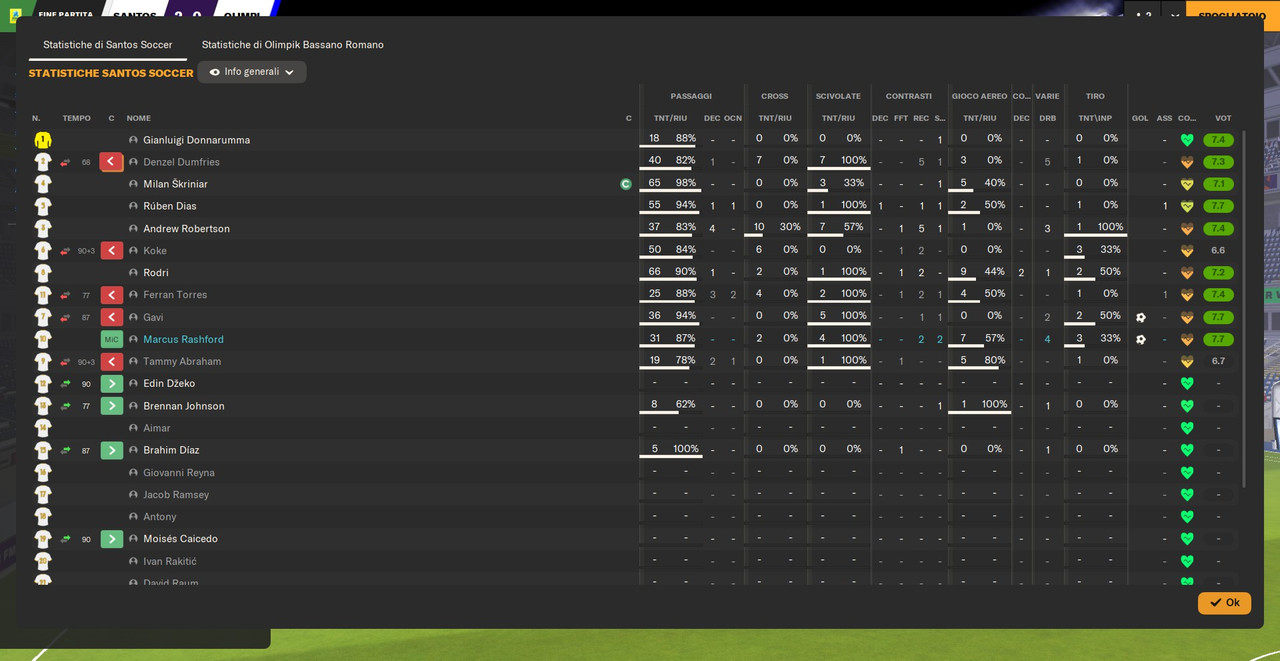Sort by the GOL column header
Viewport: 1280px width, 661px height.
click(x=1140, y=118)
